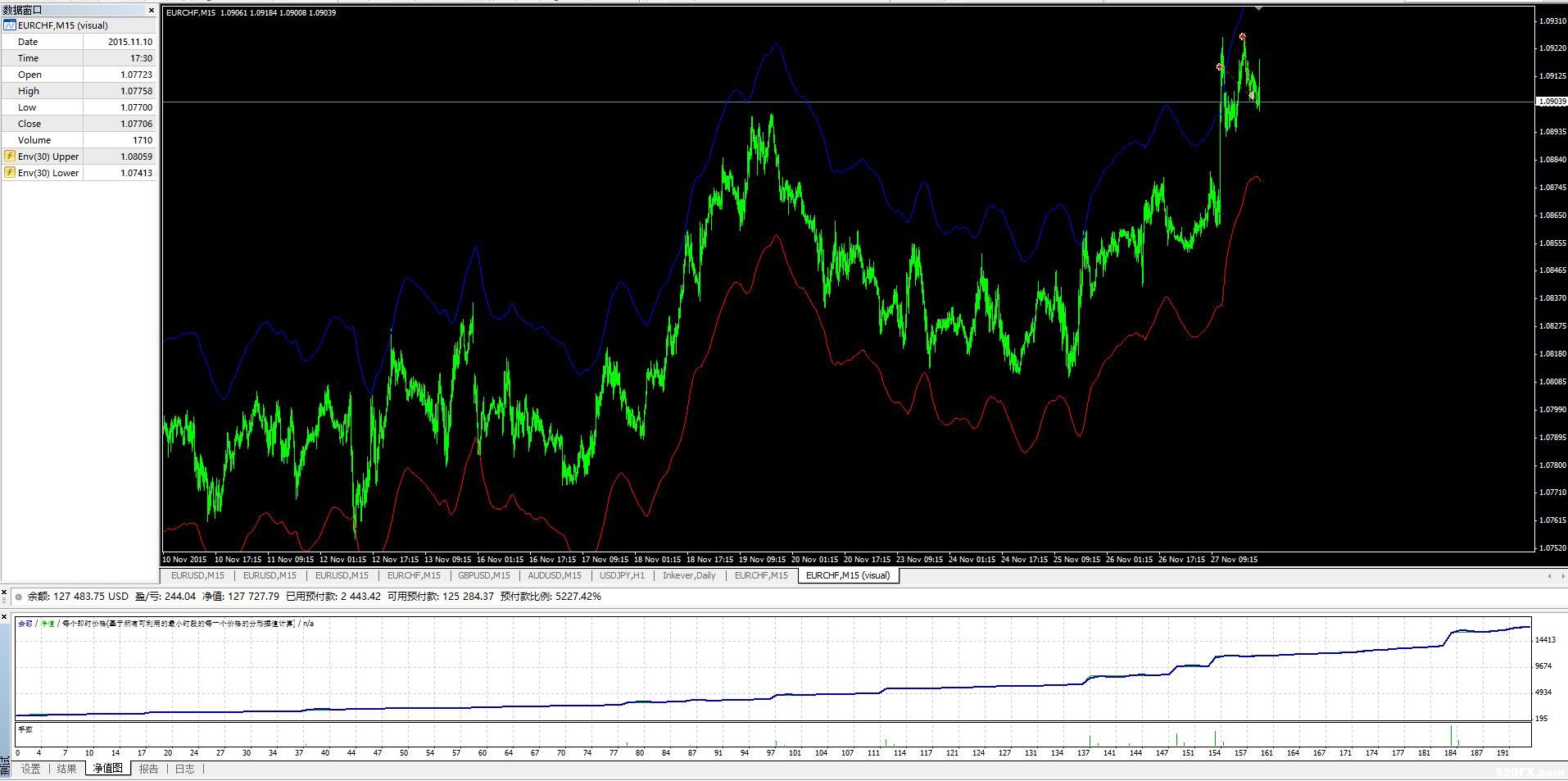Image resolution: width=1568 pixels, height=781 pixels.
Task: Click the Low value 1.07700
Action: click(136, 107)
